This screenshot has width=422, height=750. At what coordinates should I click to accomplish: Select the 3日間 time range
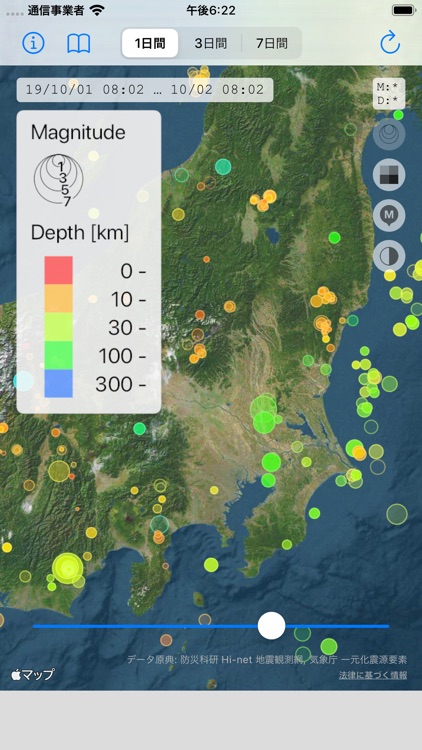coord(211,44)
